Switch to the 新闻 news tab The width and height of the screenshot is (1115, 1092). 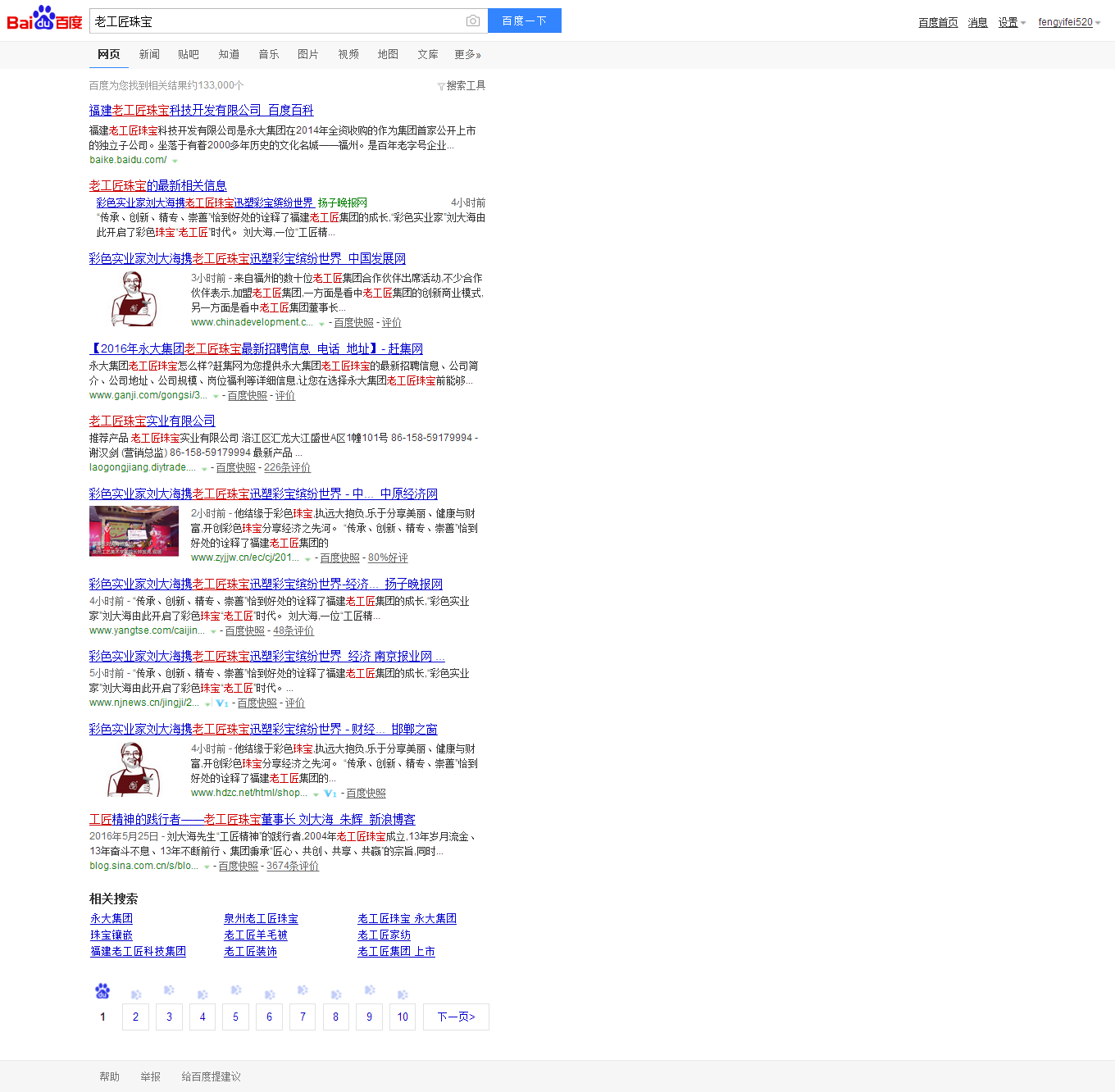point(149,54)
